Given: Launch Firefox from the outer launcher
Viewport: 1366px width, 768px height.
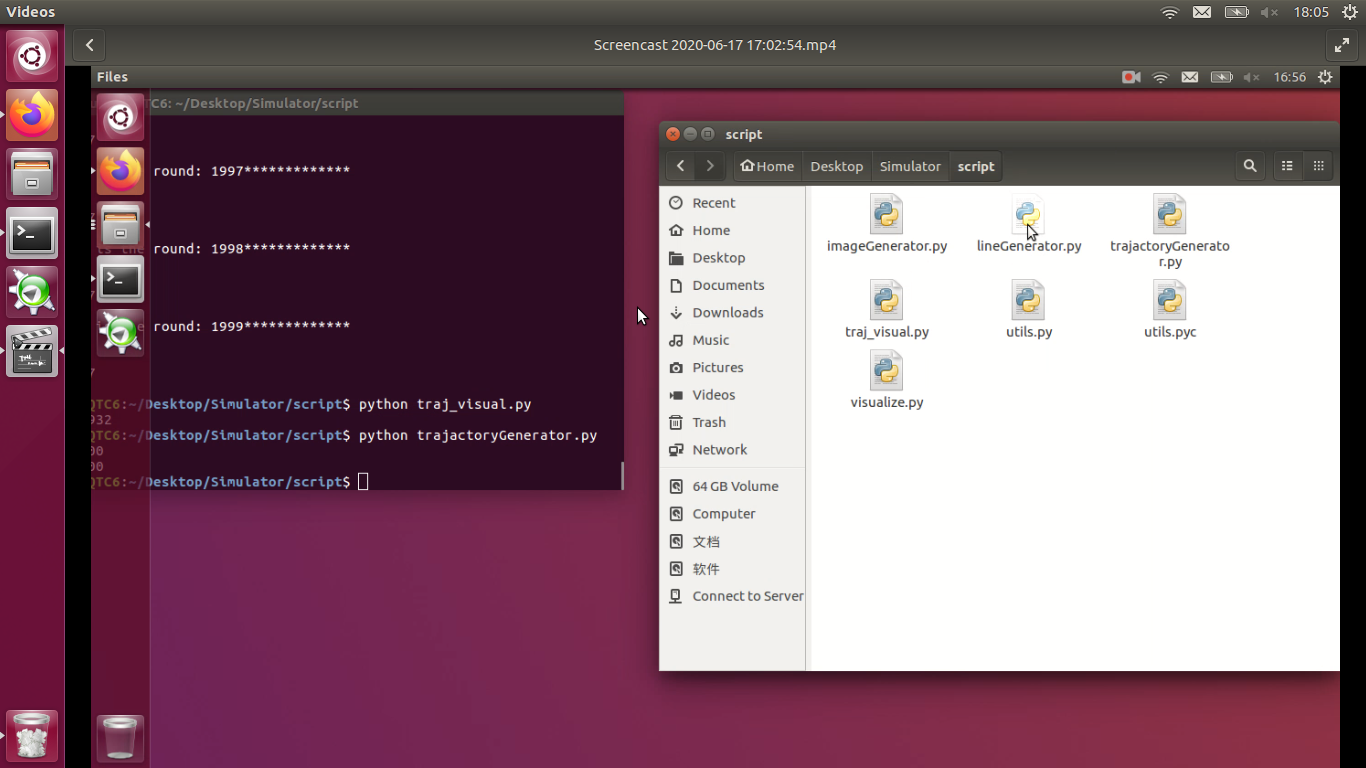Looking at the screenshot, I should [32, 115].
